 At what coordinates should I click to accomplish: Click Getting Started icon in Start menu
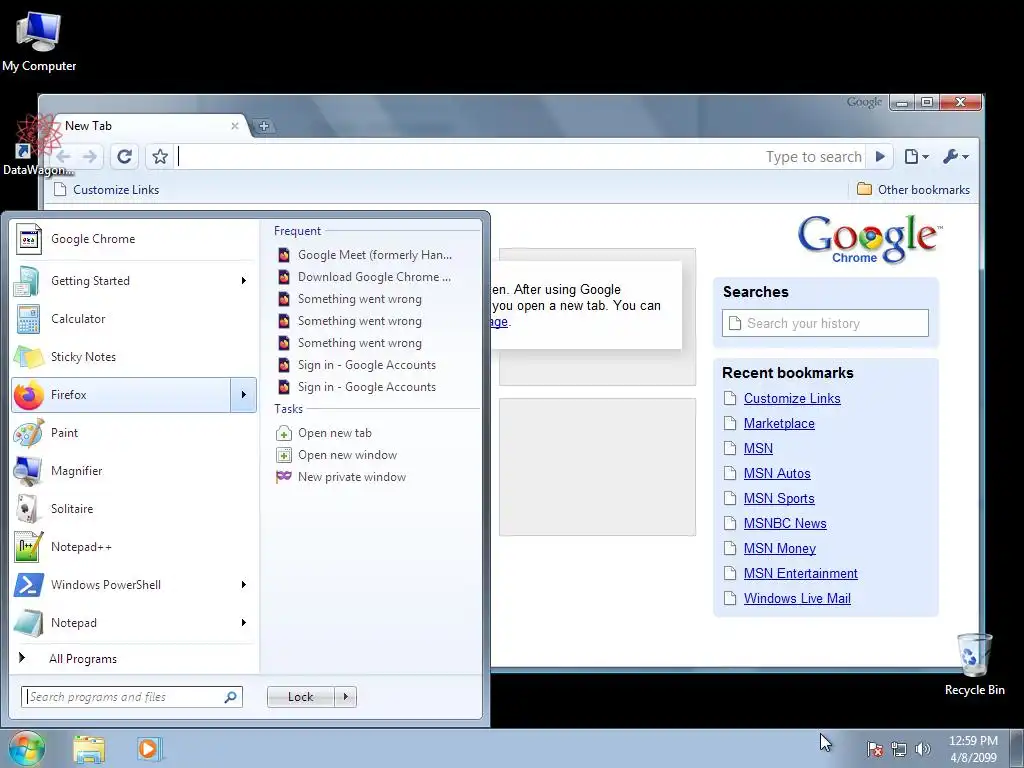click(x=29, y=281)
